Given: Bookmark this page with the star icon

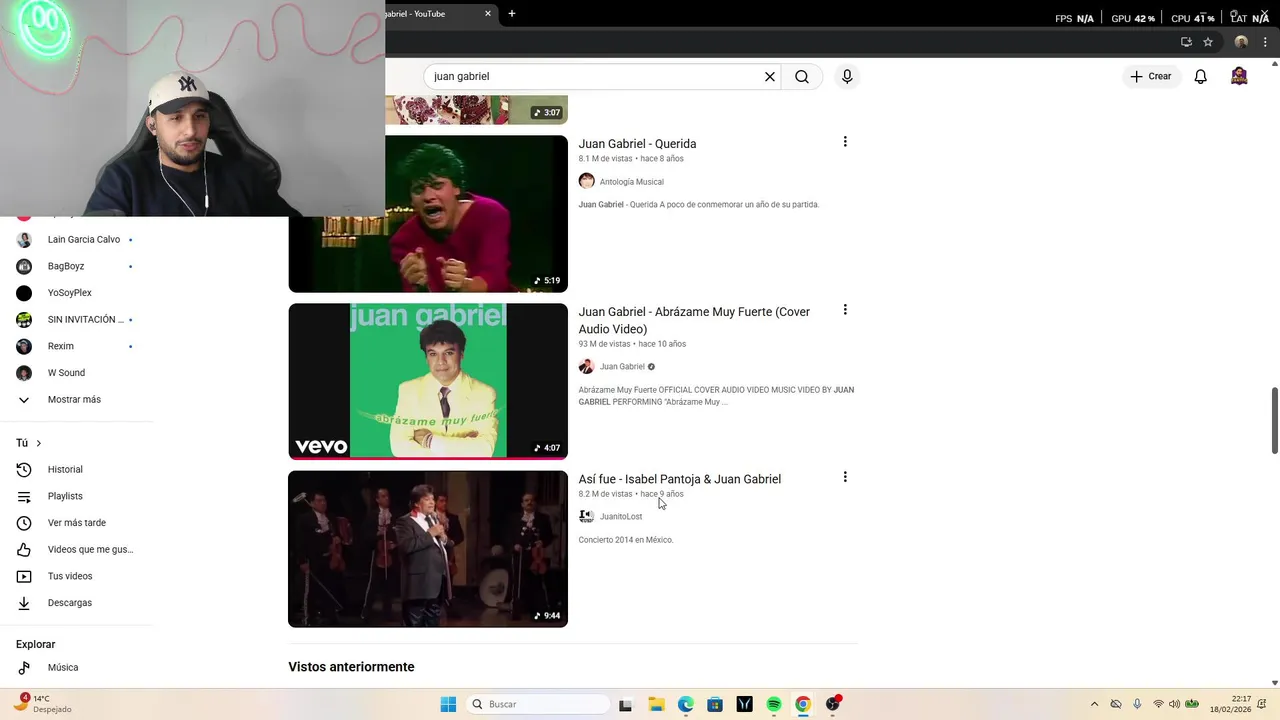Looking at the screenshot, I should pos(1208,42).
